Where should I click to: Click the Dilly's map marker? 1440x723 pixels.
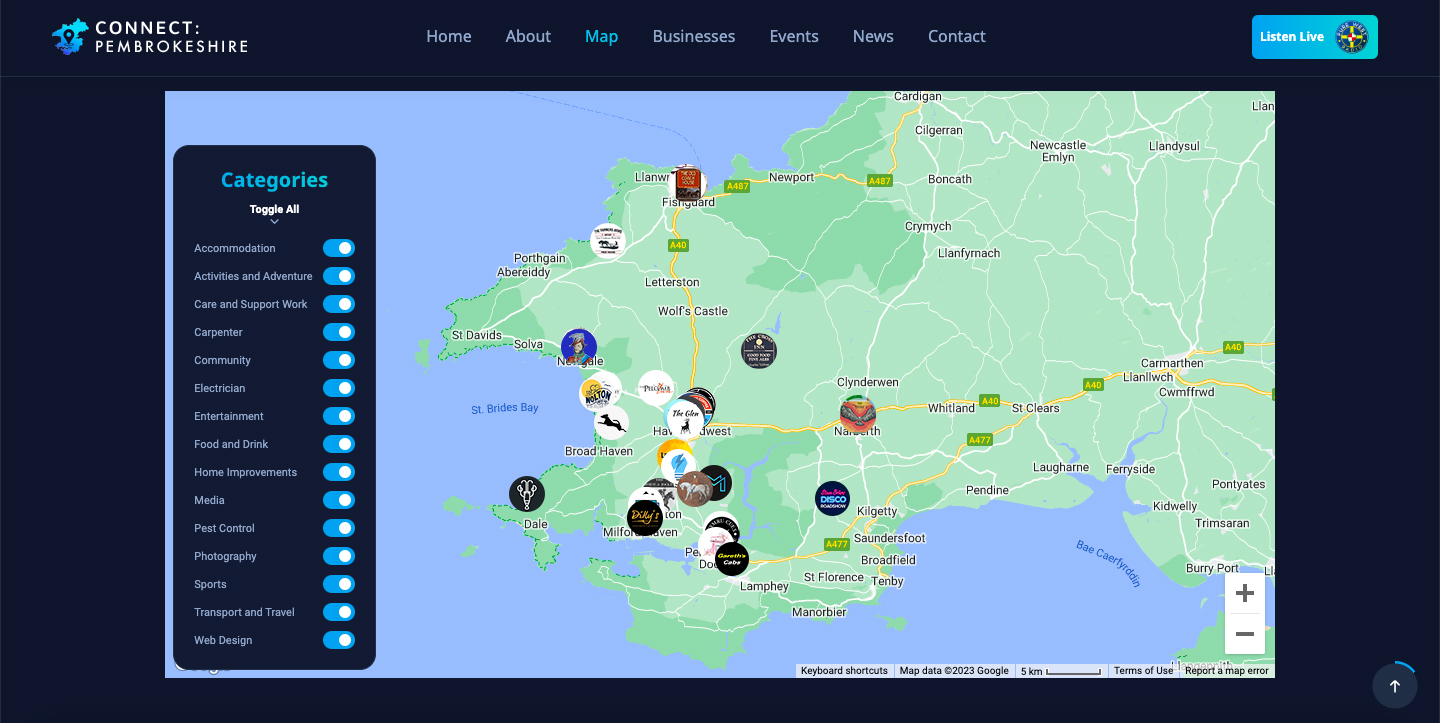click(x=645, y=518)
